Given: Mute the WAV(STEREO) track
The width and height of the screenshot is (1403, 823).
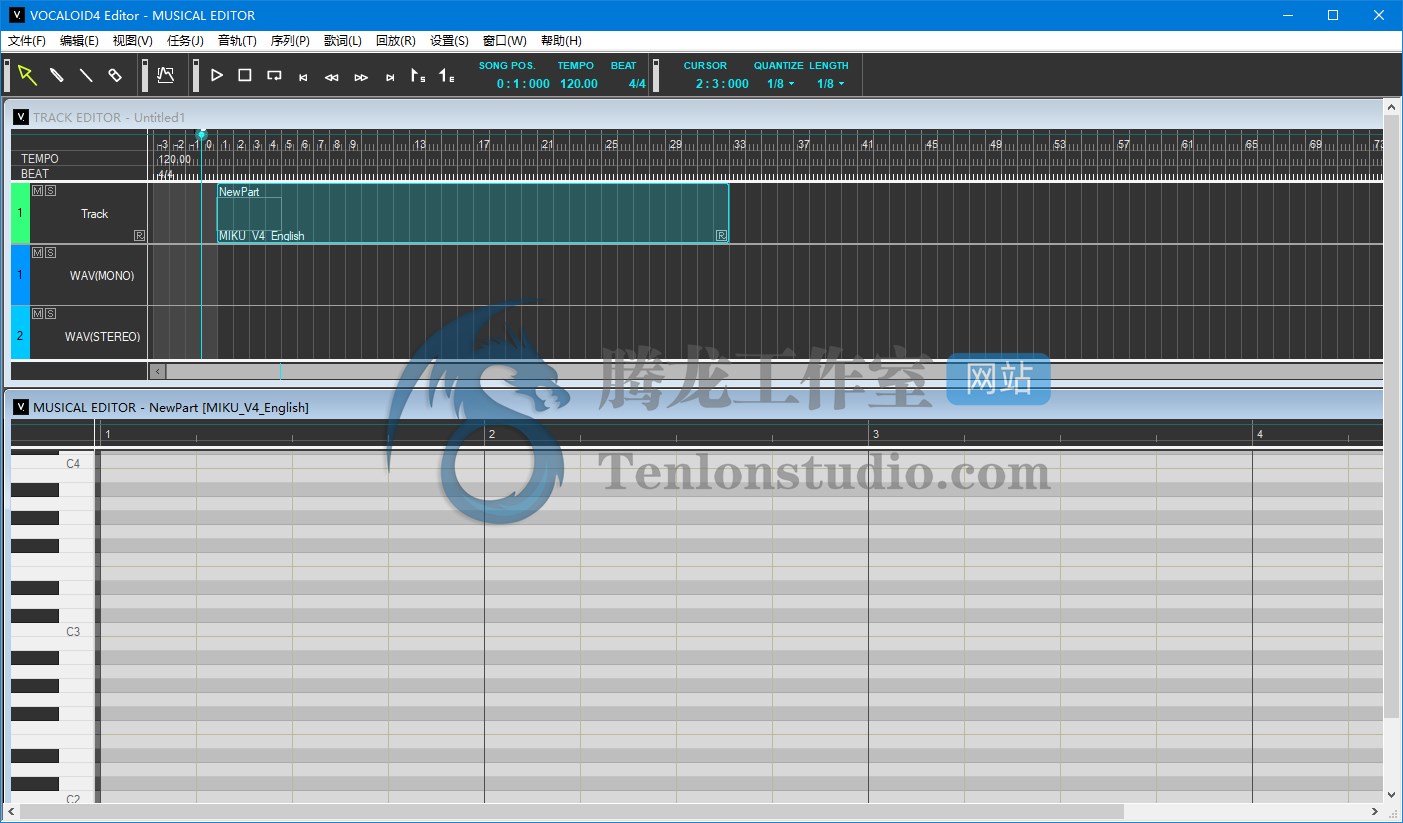Looking at the screenshot, I should [x=37, y=314].
